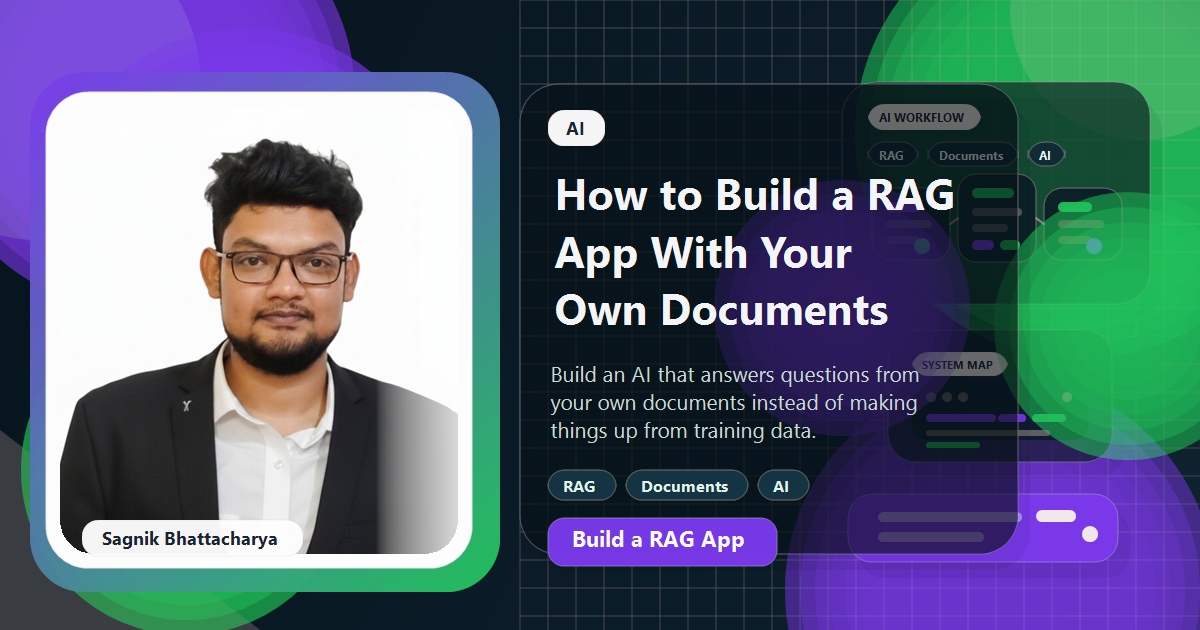Enable the first status dot under SYSTEM MAP
This screenshot has height=630, width=1200.
(x=931, y=397)
